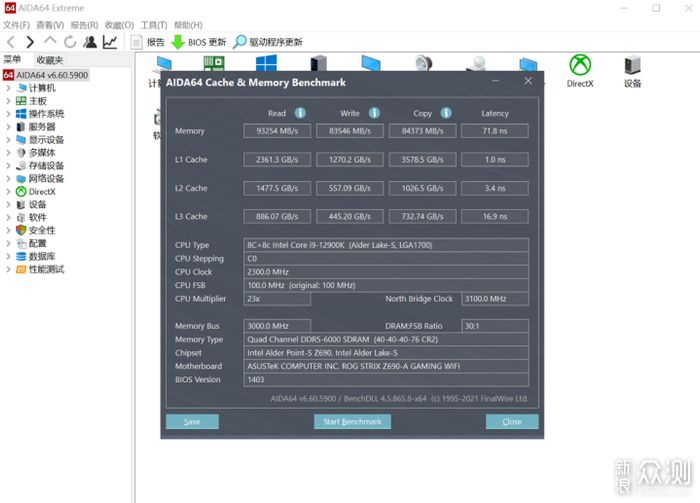This screenshot has width=700, height=503.
Task: Click the up-level arrow toolbar icon
Action: 50,41
